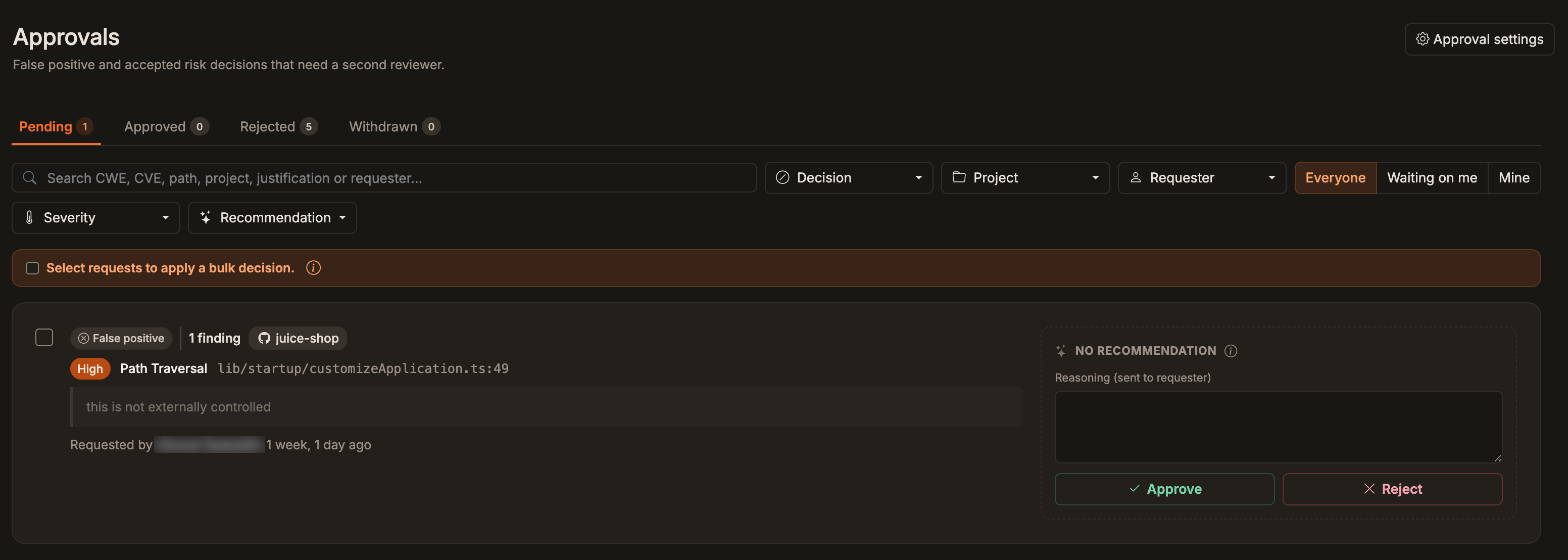Click the No Recommendation info icon
Viewport: 1568px width, 560px height.
point(1231,351)
